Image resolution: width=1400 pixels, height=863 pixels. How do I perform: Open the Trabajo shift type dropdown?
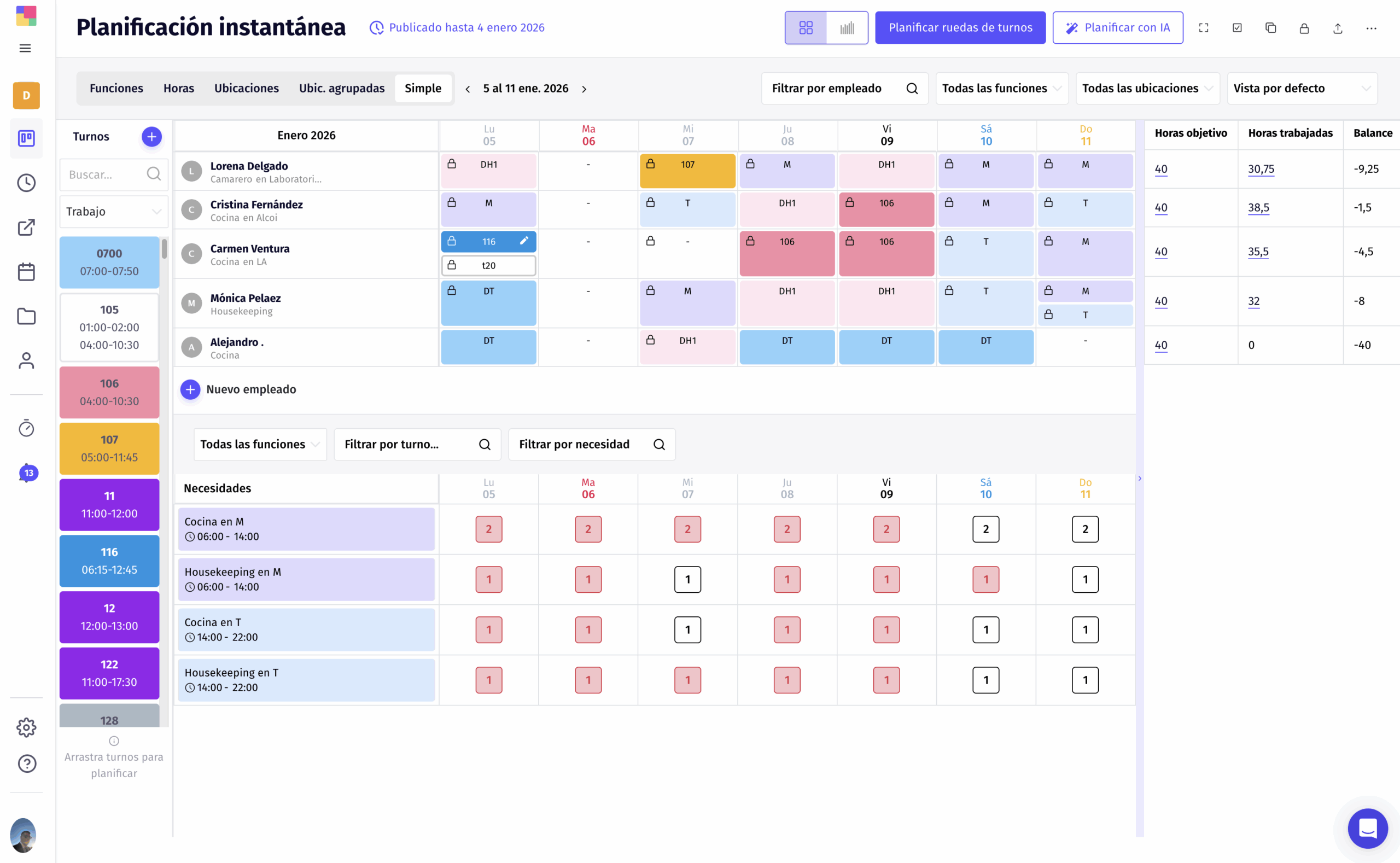[113, 212]
